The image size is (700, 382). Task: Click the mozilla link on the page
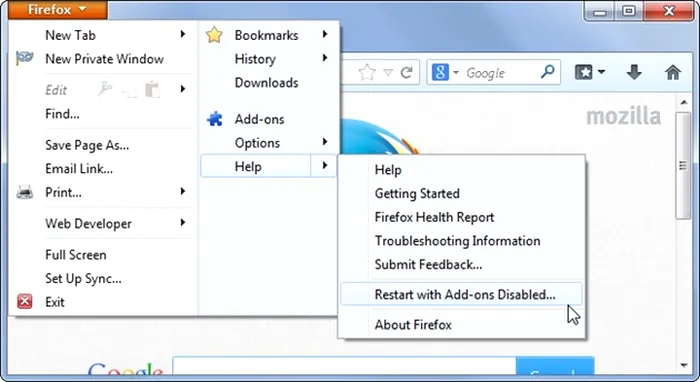(x=623, y=116)
